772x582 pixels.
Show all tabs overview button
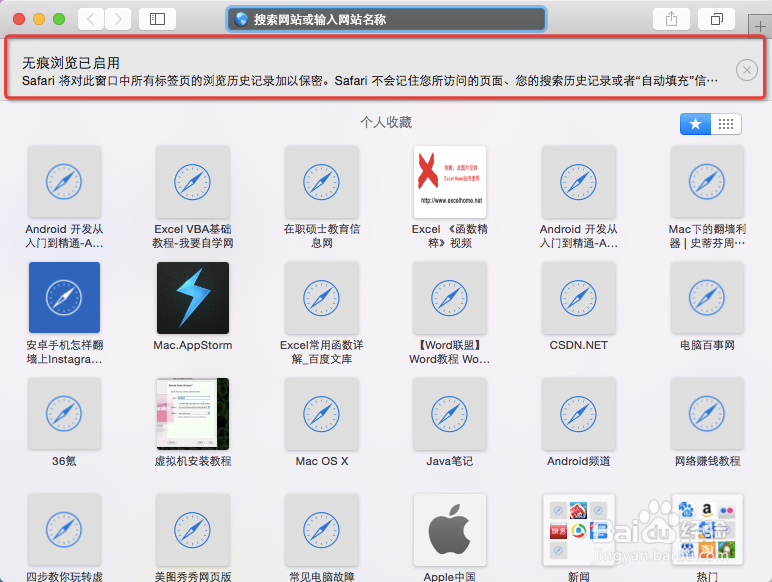(717, 20)
